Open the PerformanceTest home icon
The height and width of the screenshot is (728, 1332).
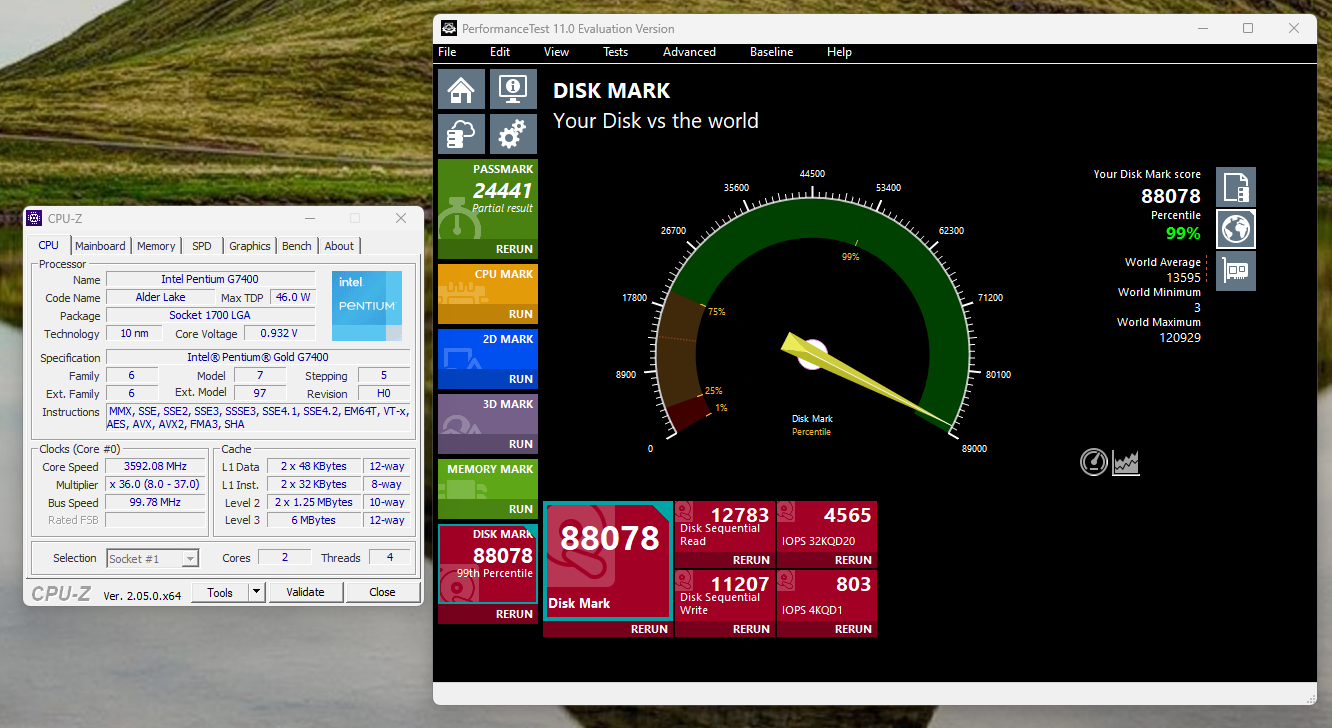pyautogui.click(x=461, y=89)
